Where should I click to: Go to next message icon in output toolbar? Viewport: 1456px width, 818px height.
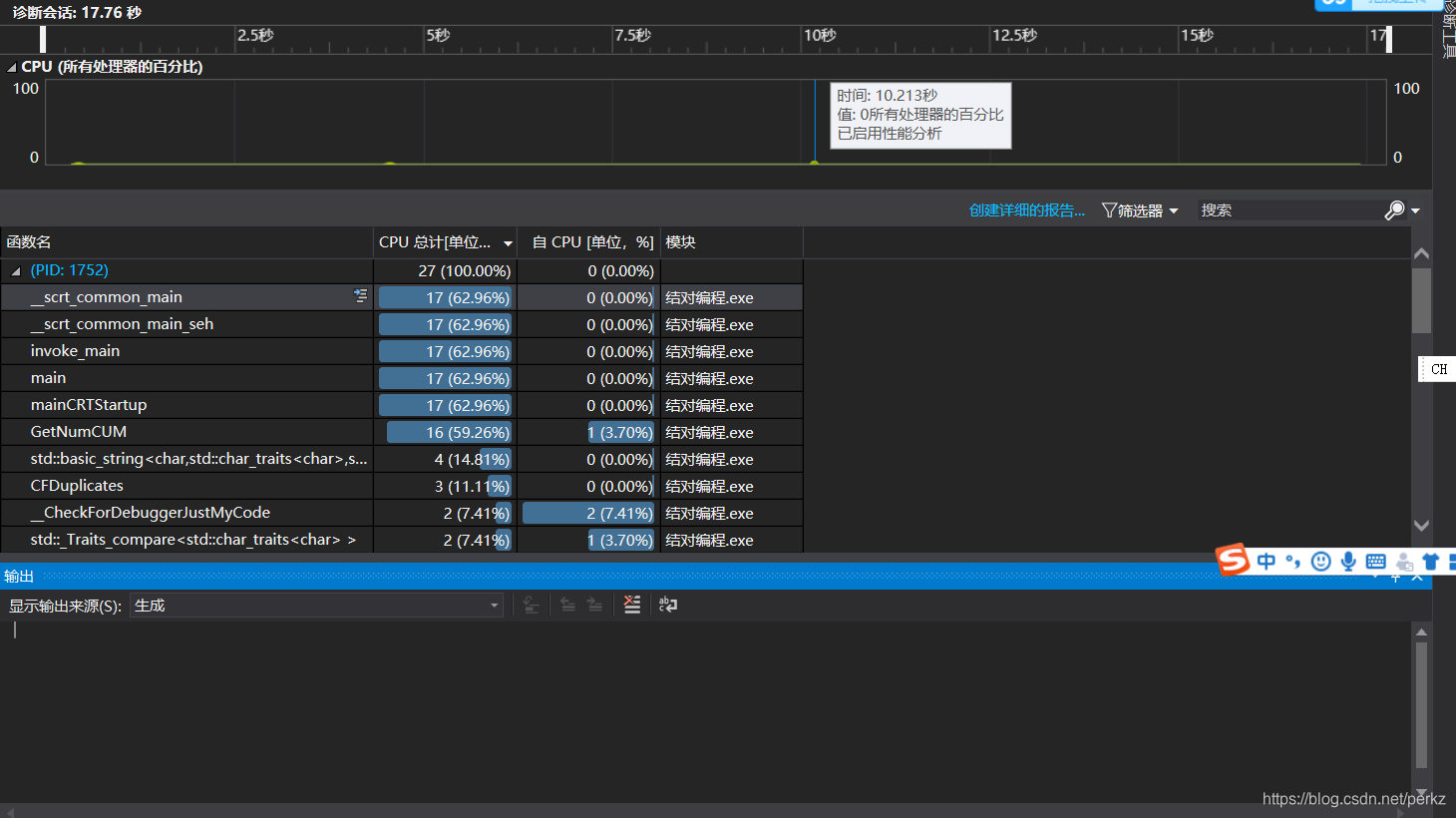click(594, 605)
